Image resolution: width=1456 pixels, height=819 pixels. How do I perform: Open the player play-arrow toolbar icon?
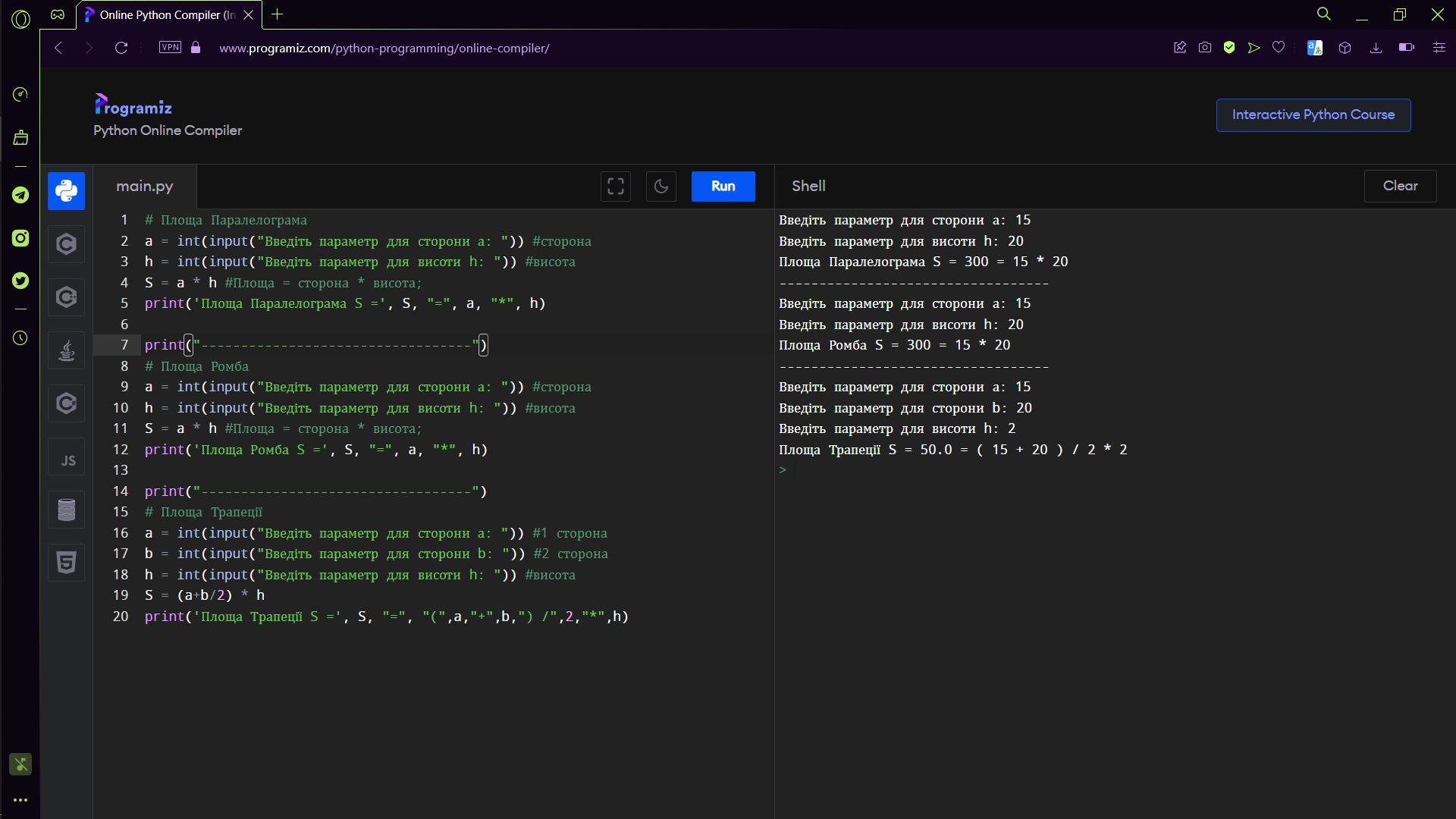pos(1254,48)
